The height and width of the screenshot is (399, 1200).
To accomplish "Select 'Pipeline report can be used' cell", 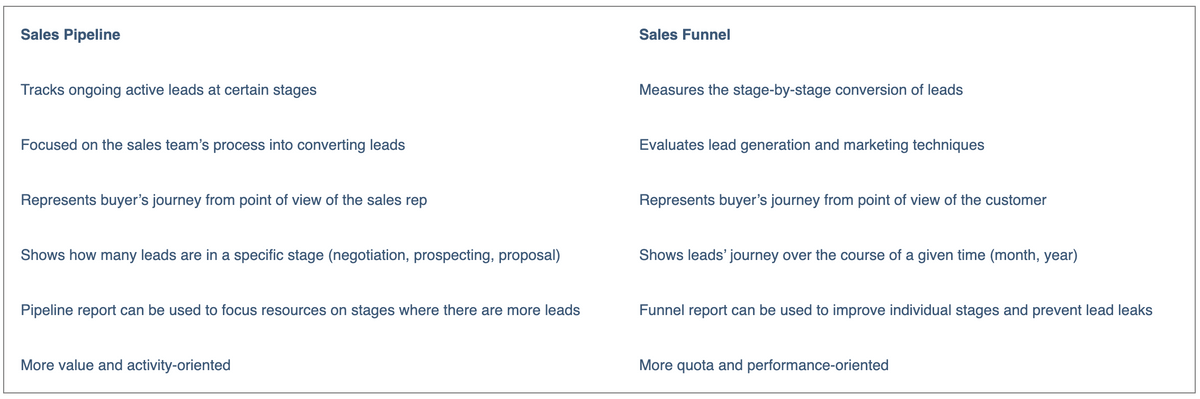I will click(300, 310).
